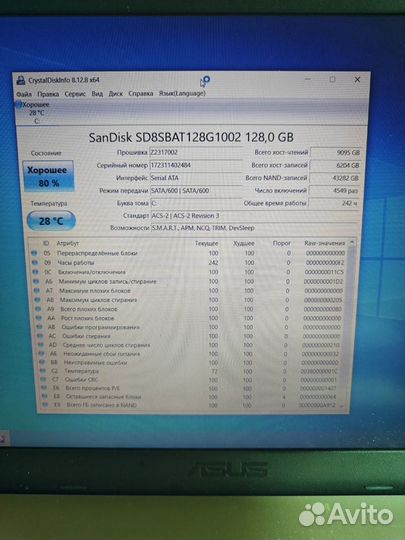Viewport: 405px width, 540px height.
Task: Click status icon of Включения/отключения row
Action: 35,272
